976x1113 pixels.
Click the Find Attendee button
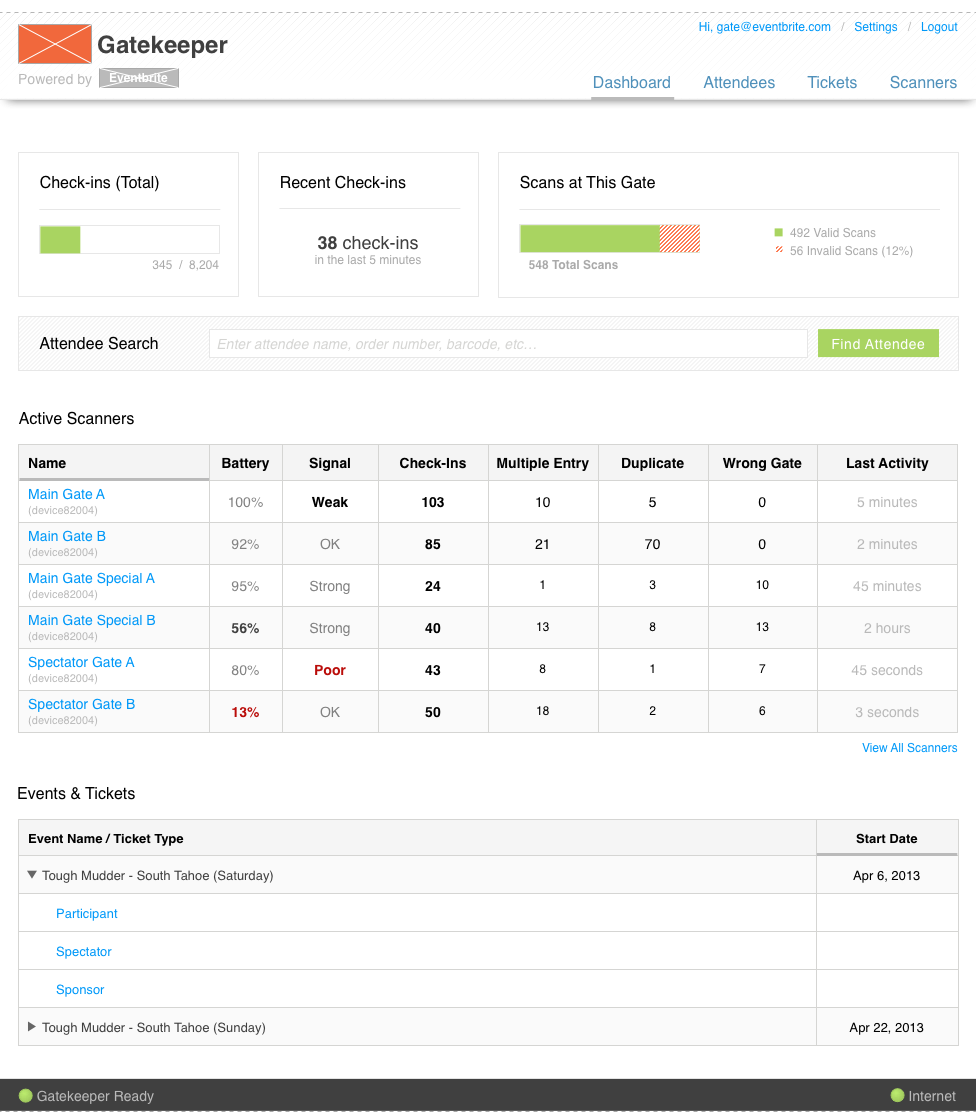(878, 343)
